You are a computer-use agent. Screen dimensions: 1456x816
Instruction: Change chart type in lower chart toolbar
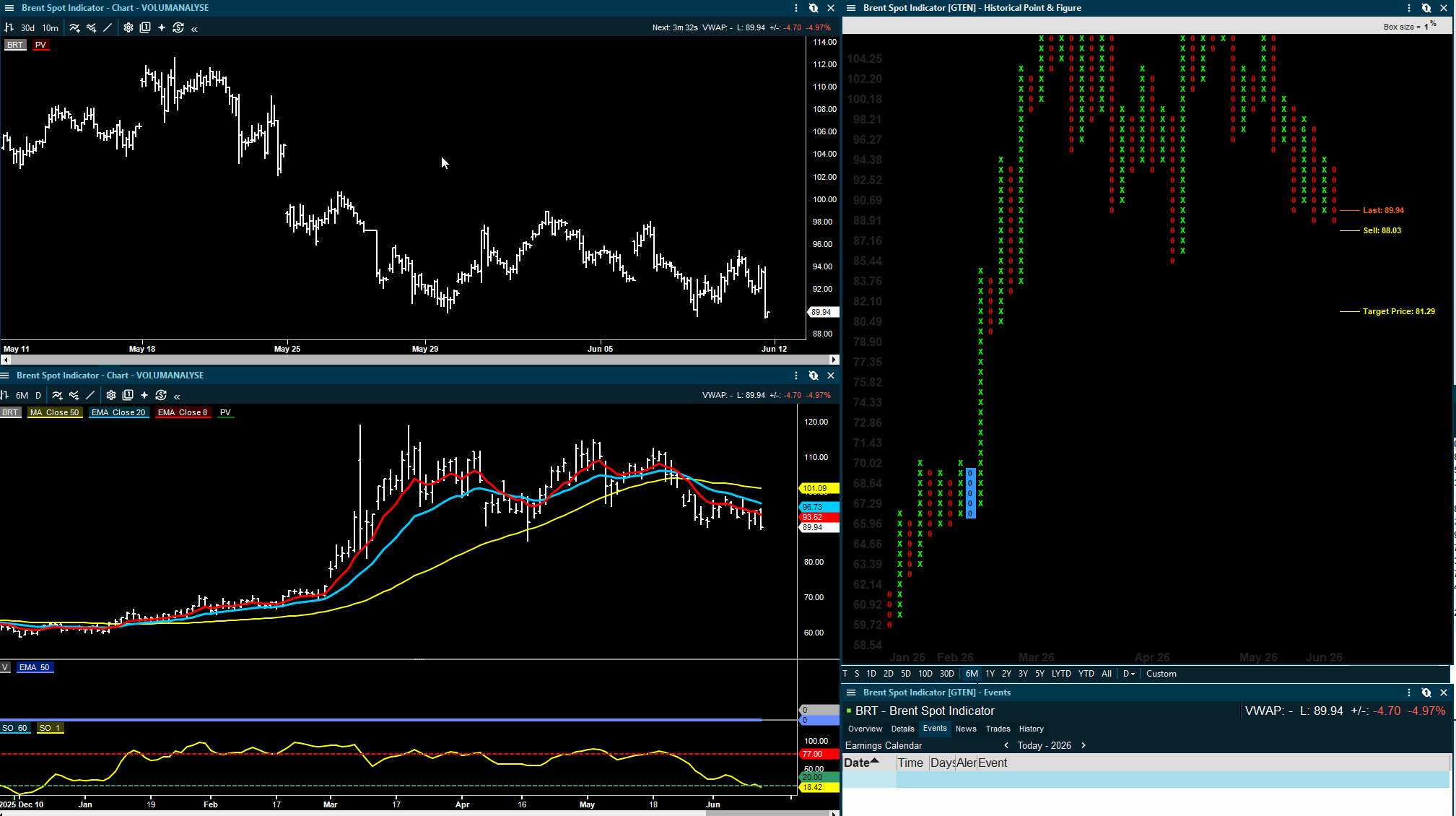tap(4, 395)
